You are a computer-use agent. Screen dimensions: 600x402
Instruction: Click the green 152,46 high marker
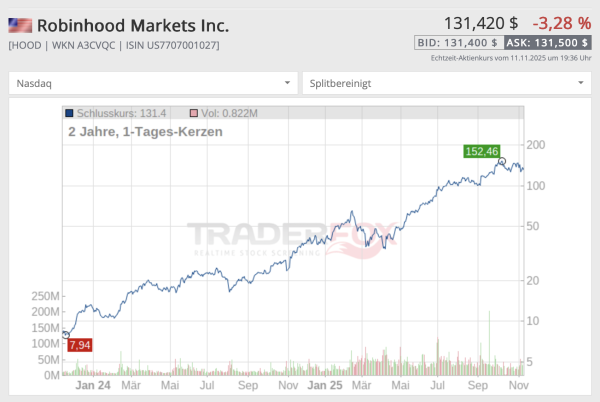[481, 151]
